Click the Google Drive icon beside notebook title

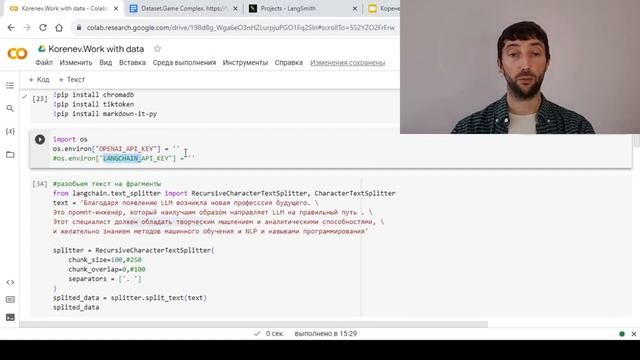point(42,49)
